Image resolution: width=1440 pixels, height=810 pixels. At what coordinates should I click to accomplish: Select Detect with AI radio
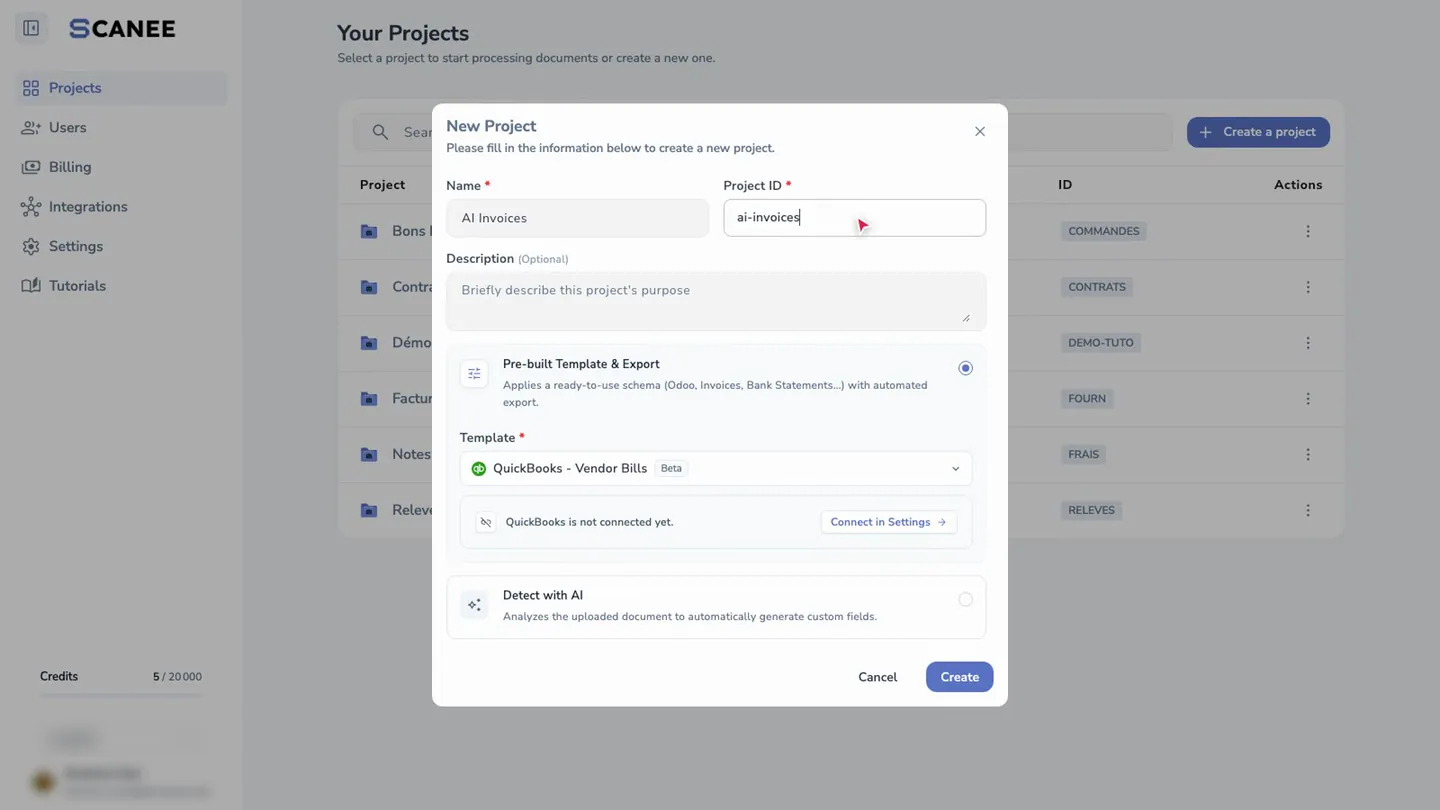[965, 600]
